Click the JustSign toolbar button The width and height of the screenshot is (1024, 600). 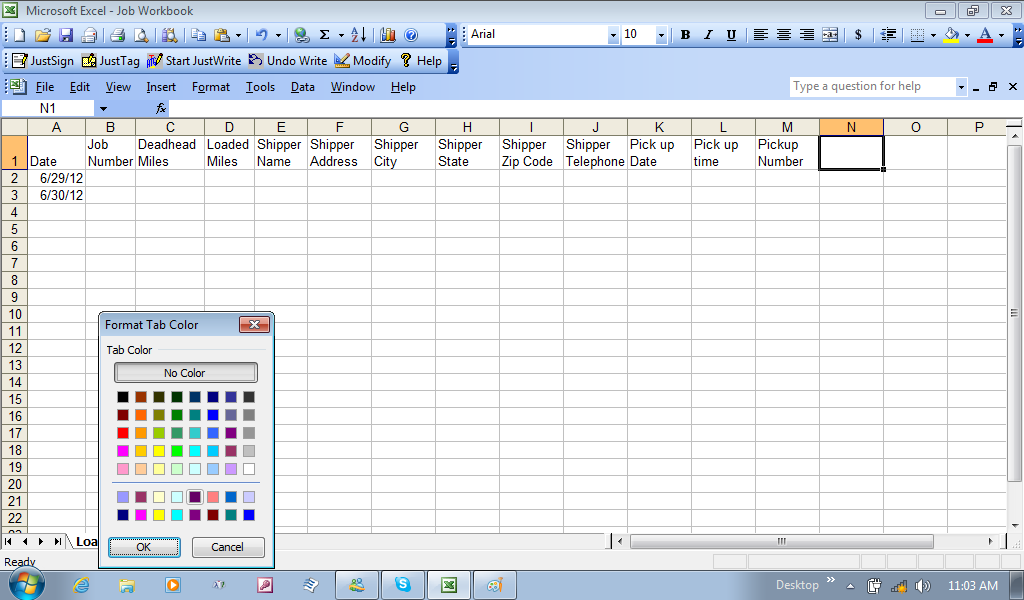[43, 61]
